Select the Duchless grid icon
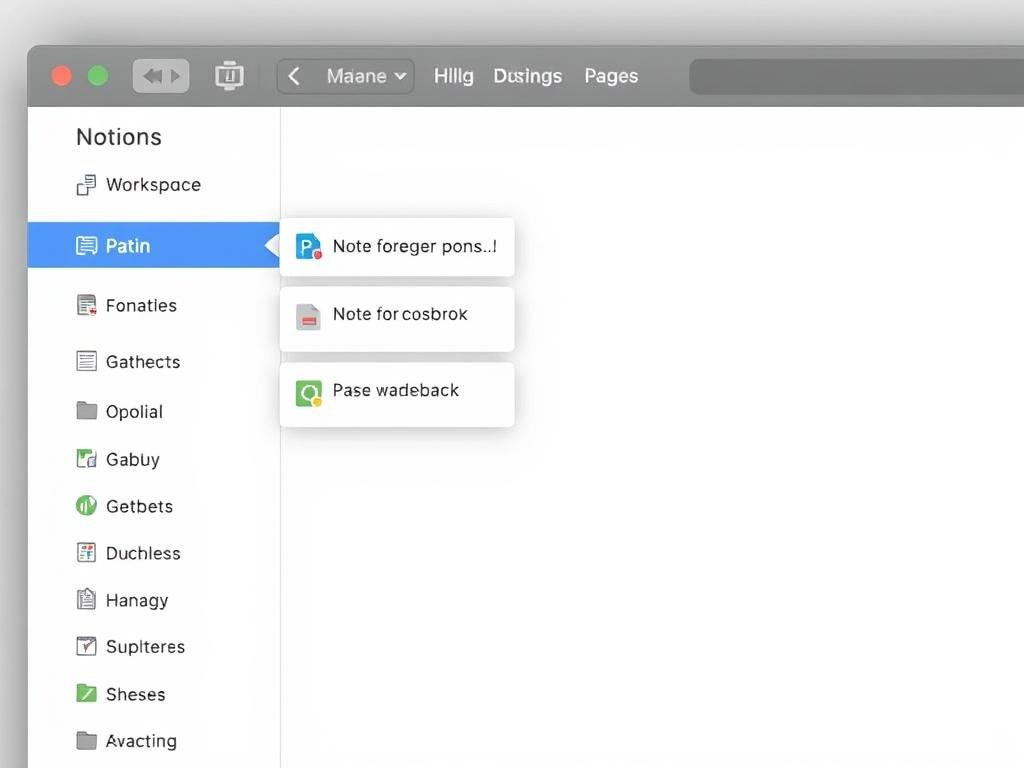The image size is (1024, 768). (x=86, y=553)
